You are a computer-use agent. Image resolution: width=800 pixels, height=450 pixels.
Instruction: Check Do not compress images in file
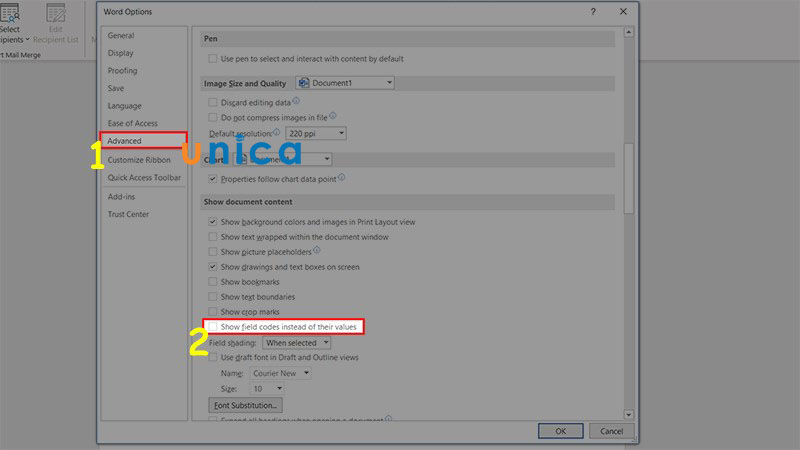[213, 117]
